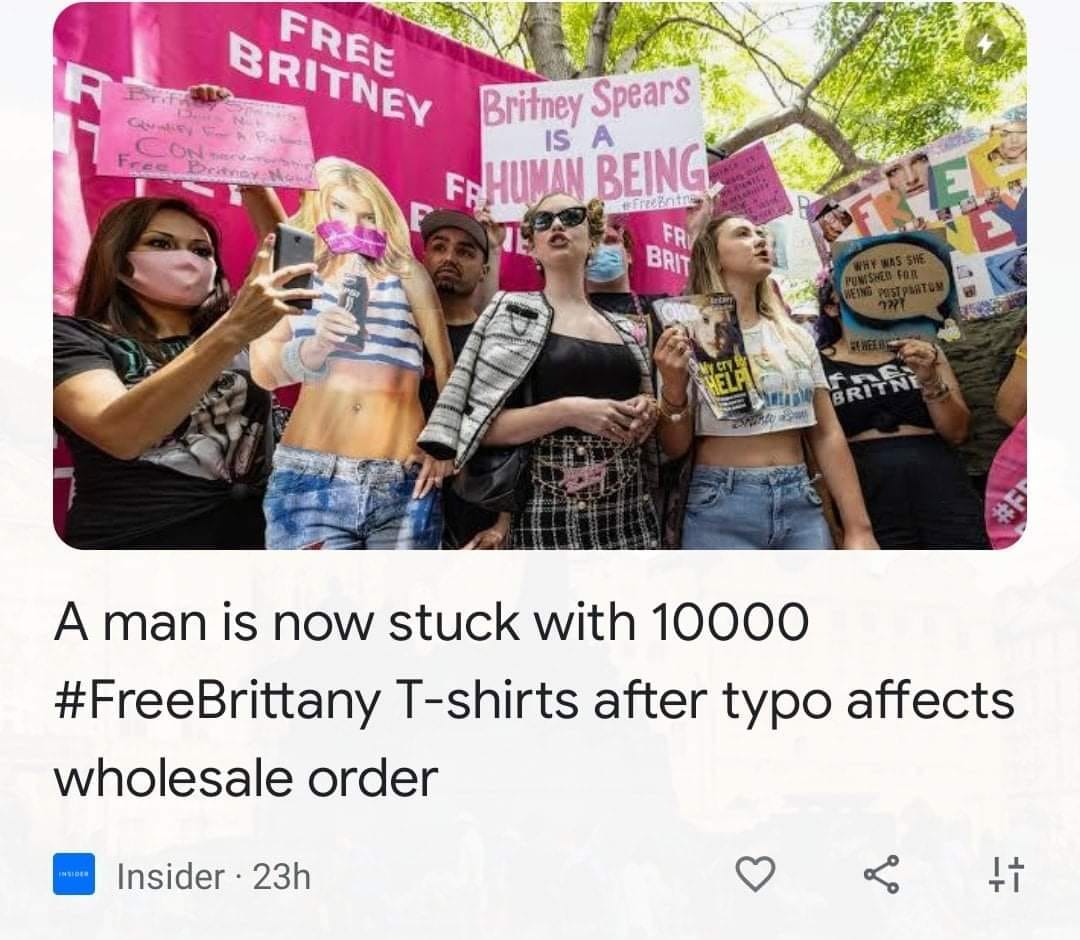Click the blue Insider logo icon
1080x940 pixels.
(x=74, y=874)
